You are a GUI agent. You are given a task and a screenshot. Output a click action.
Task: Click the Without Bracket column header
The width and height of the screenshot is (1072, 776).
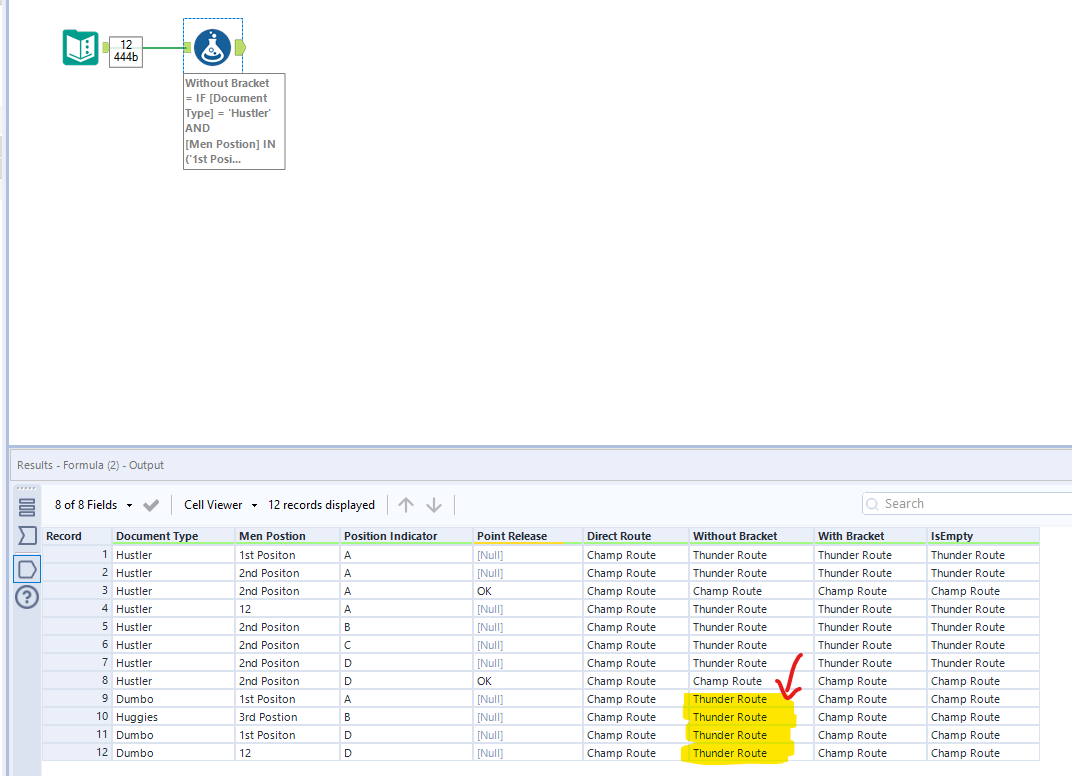click(735, 536)
